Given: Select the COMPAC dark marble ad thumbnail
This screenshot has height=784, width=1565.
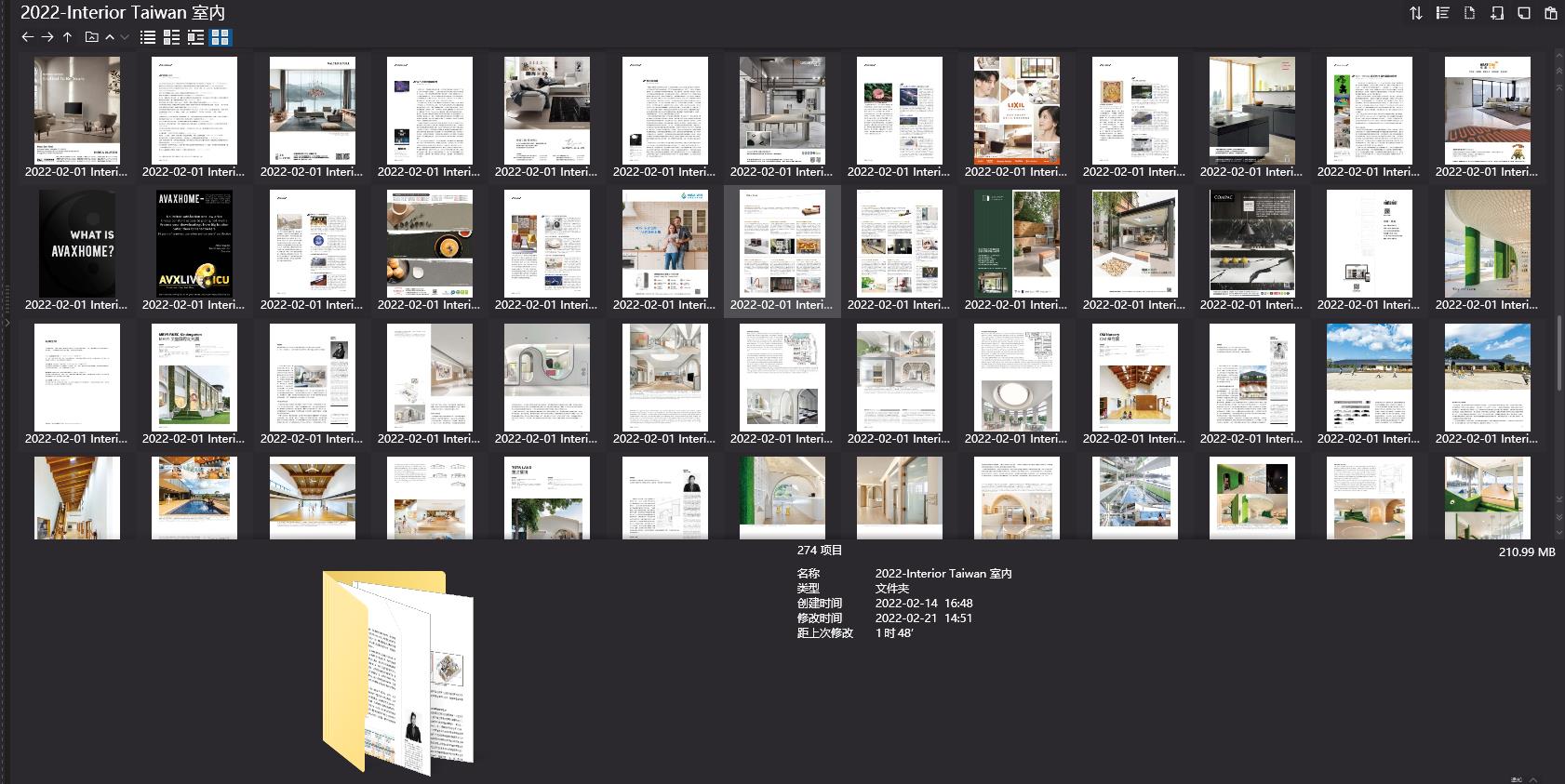Looking at the screenshot, I should [1252, 244].
